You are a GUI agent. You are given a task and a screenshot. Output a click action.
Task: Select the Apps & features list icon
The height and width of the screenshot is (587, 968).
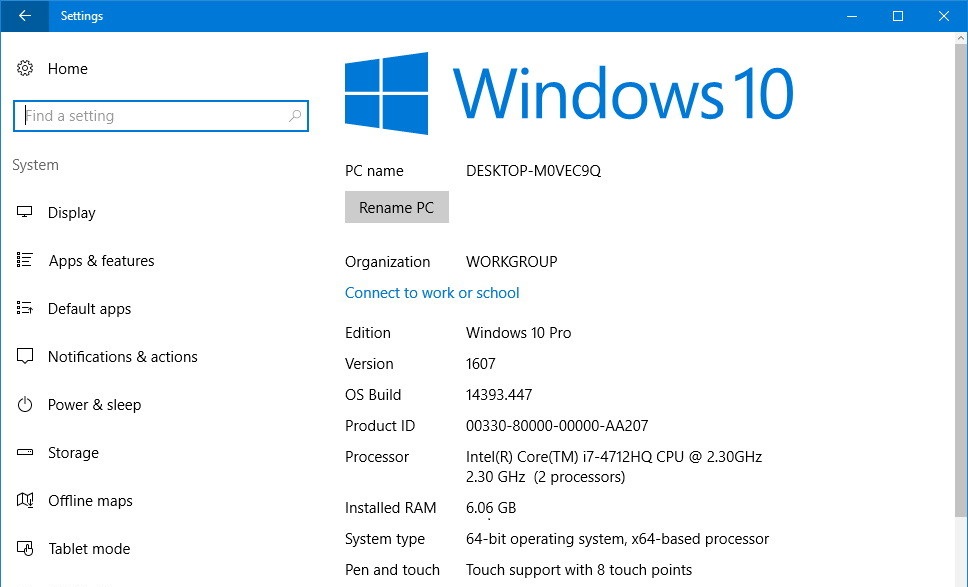coord(25,261)
